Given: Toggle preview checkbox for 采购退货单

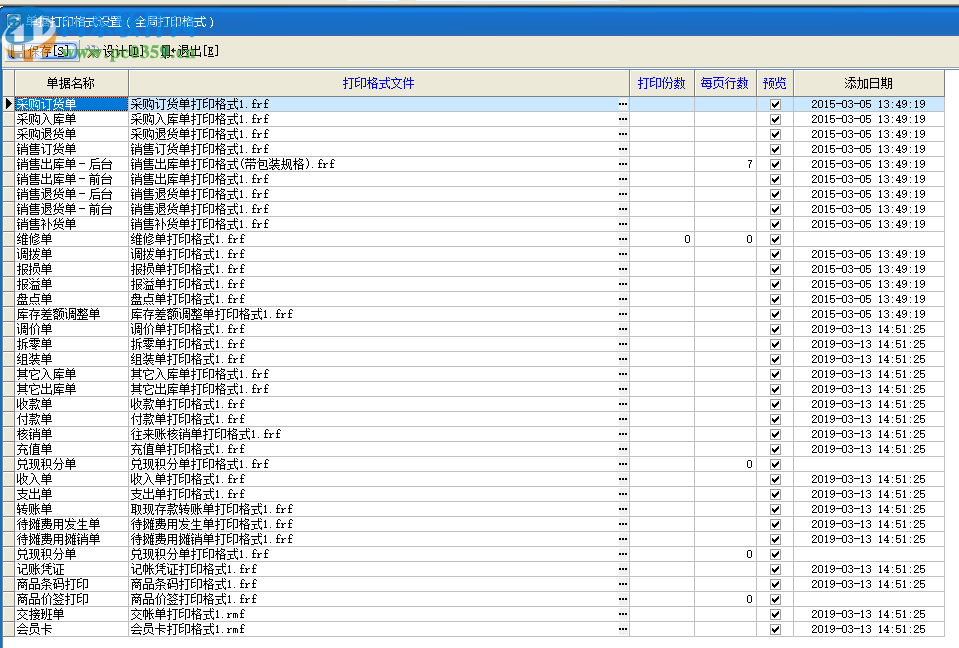Looking at the screenshot, I should coord(775,134).
